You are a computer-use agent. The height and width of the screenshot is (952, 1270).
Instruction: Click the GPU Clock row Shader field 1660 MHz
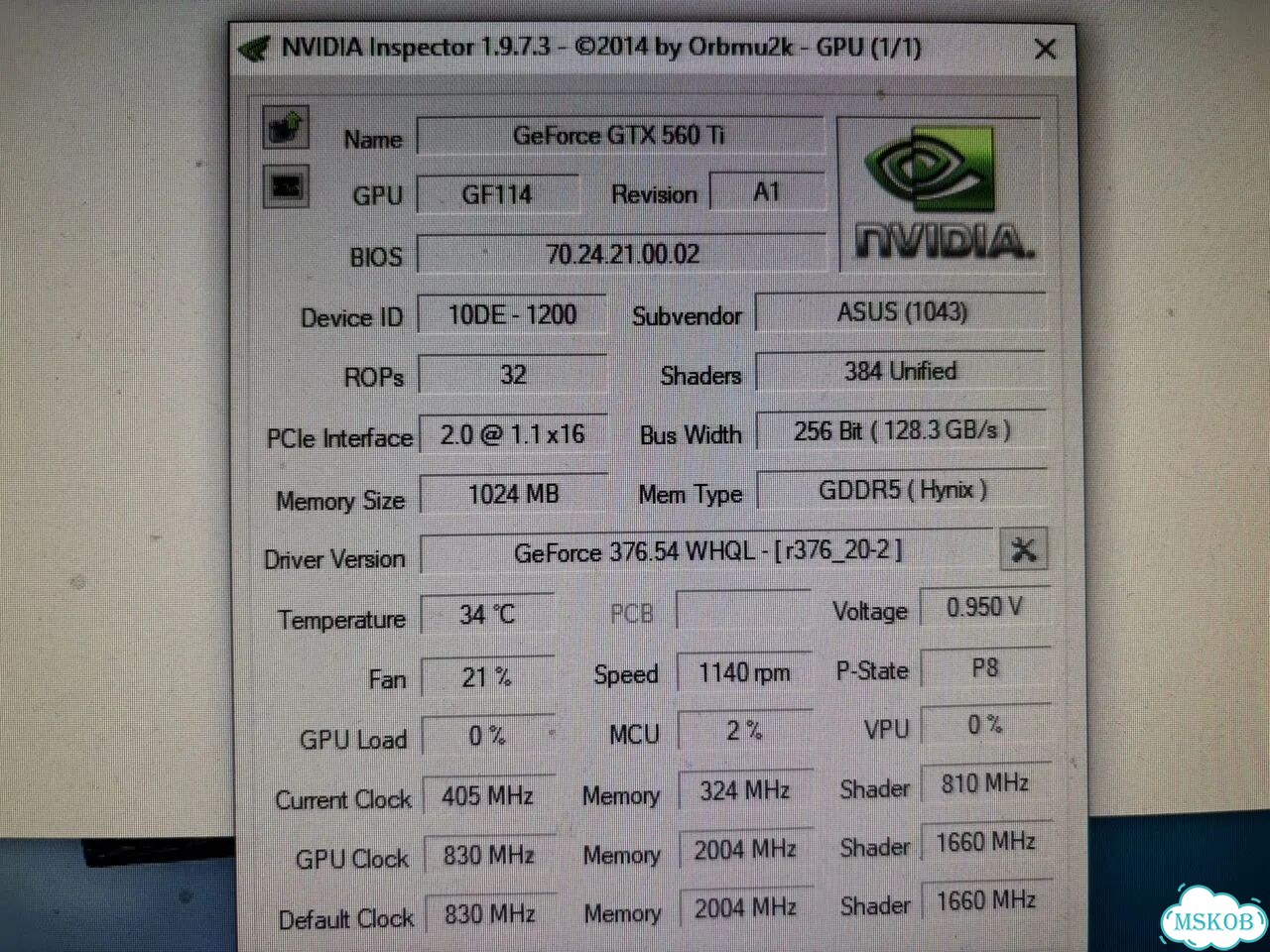986,842
